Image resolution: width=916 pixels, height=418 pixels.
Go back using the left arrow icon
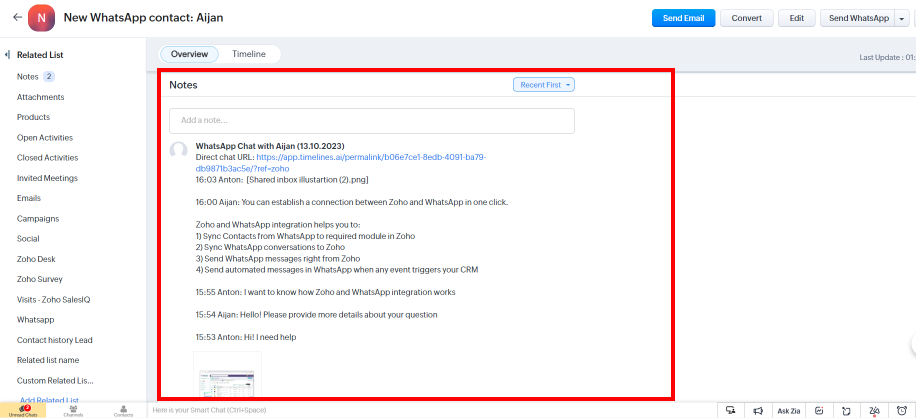pos(17,18)
